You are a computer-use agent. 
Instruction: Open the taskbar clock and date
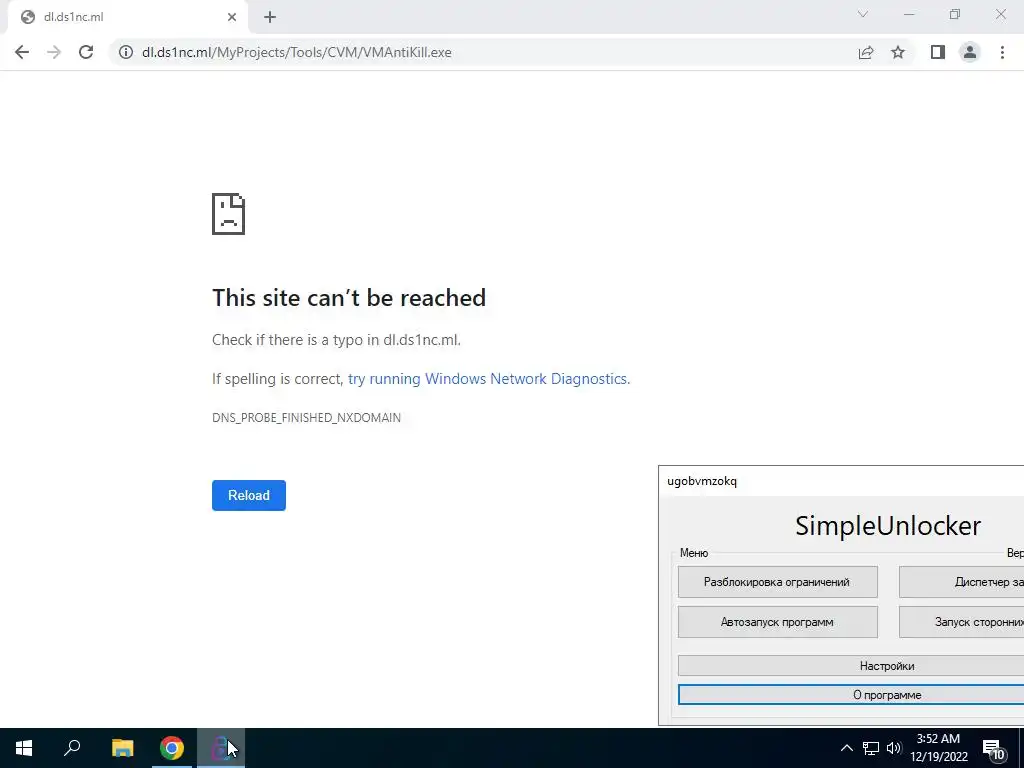tap(938, 748)
